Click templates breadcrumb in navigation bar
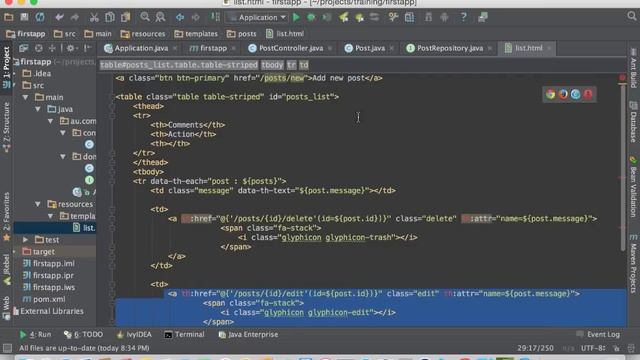Screen dimensions: 640x360 pos(196,34)
